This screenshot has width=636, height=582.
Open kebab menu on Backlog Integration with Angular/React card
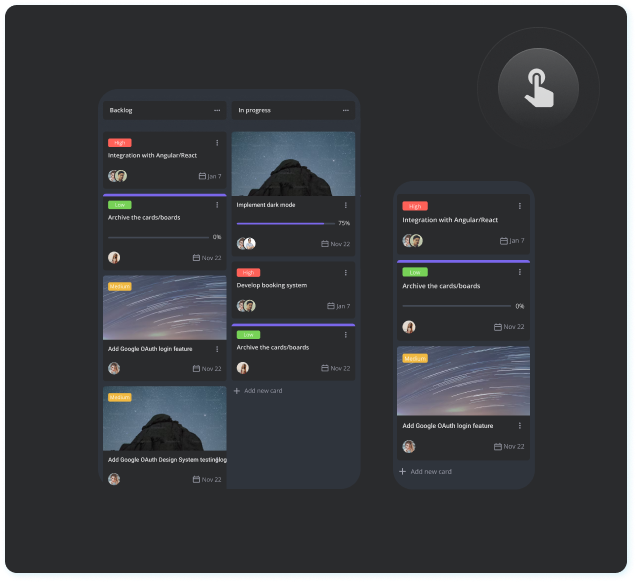[x=217, y=143]
